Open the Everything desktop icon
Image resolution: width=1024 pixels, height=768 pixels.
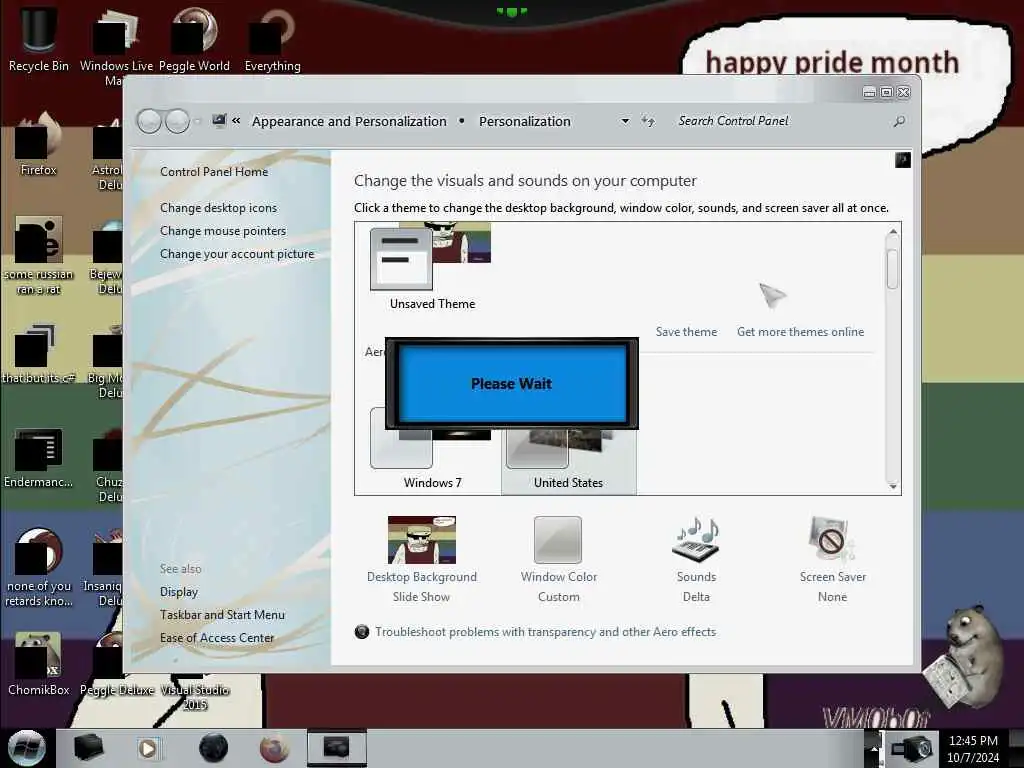[272, 38]
